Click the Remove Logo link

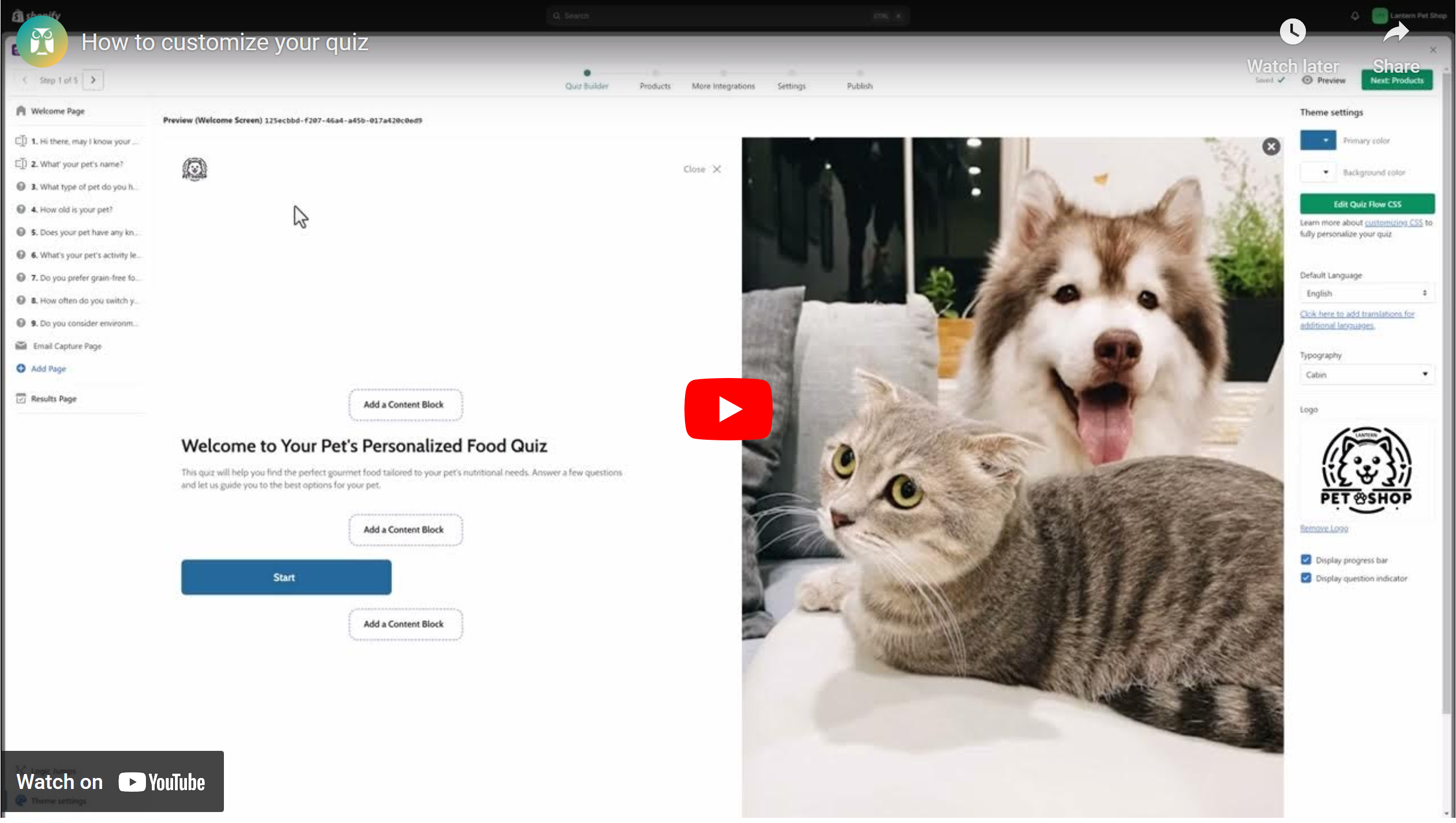pos(1323,529)
